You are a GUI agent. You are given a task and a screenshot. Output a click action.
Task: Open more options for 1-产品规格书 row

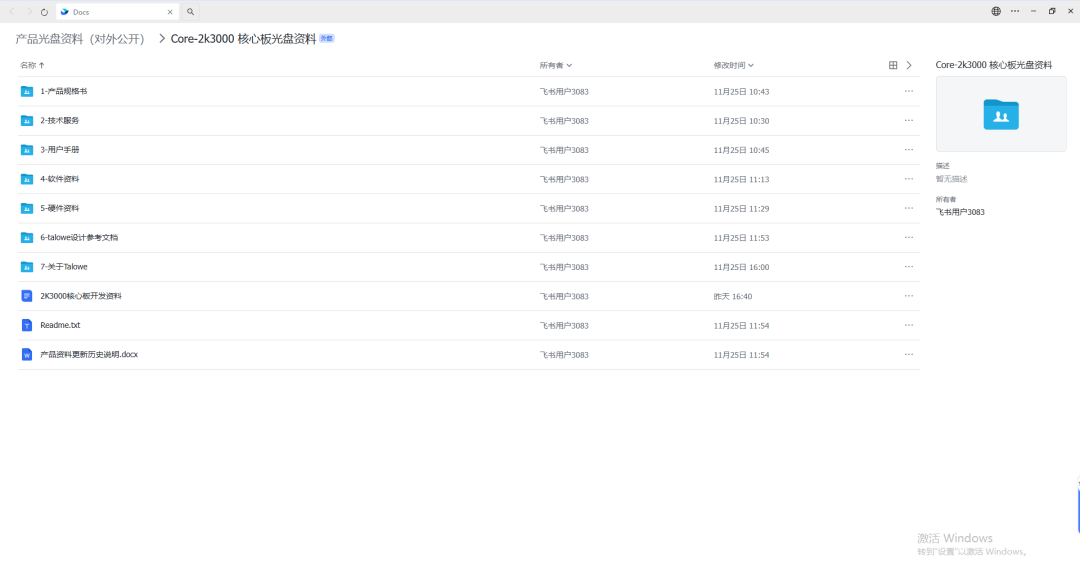click(908, 91)
